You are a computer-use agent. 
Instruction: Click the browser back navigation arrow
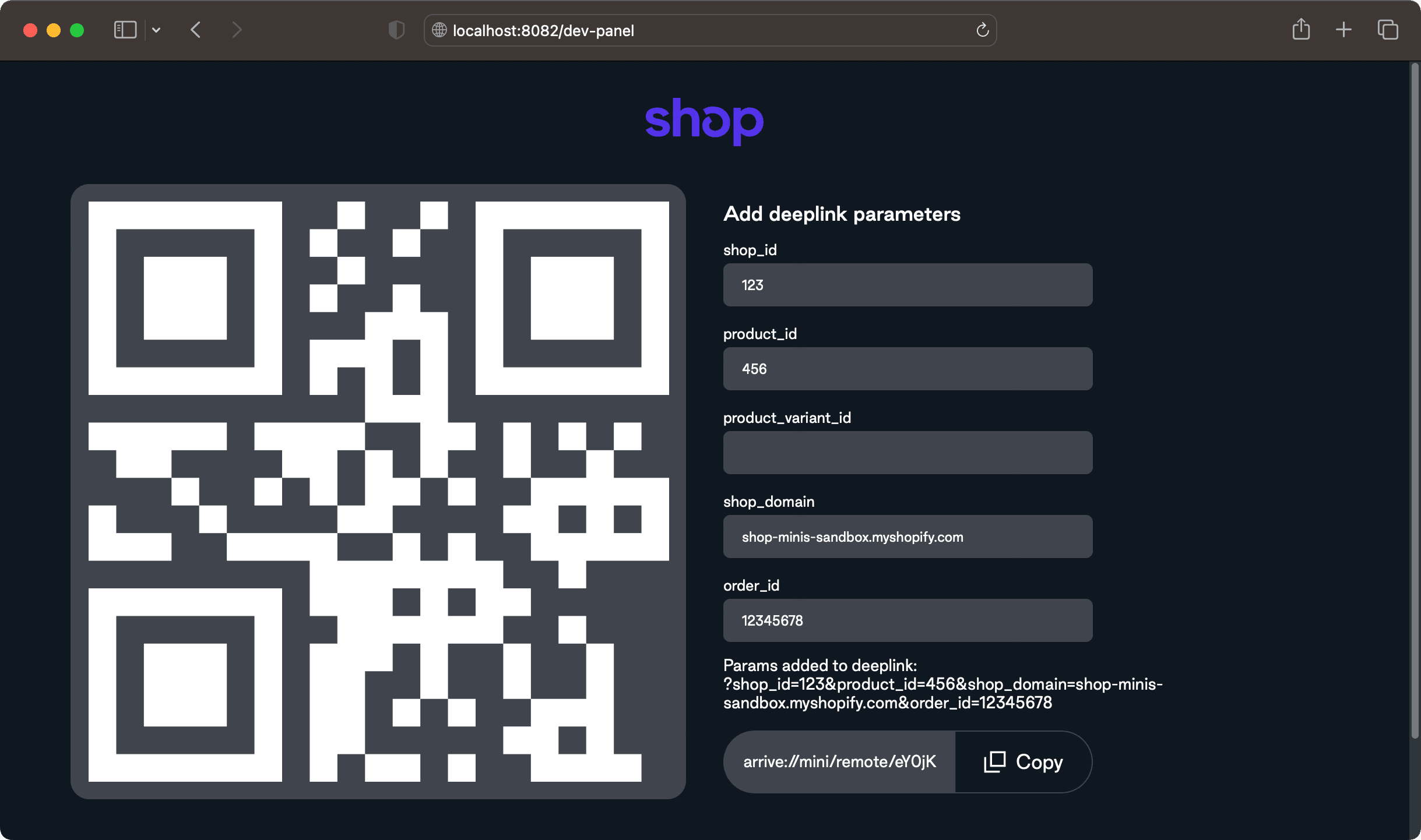(196, 30)
